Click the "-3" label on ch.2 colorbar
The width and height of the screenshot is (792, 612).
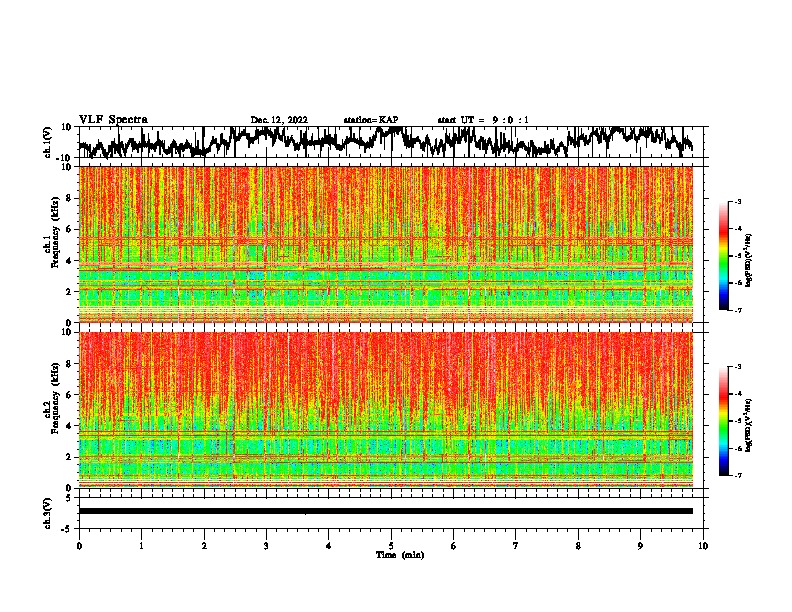[x=738, y=367]
